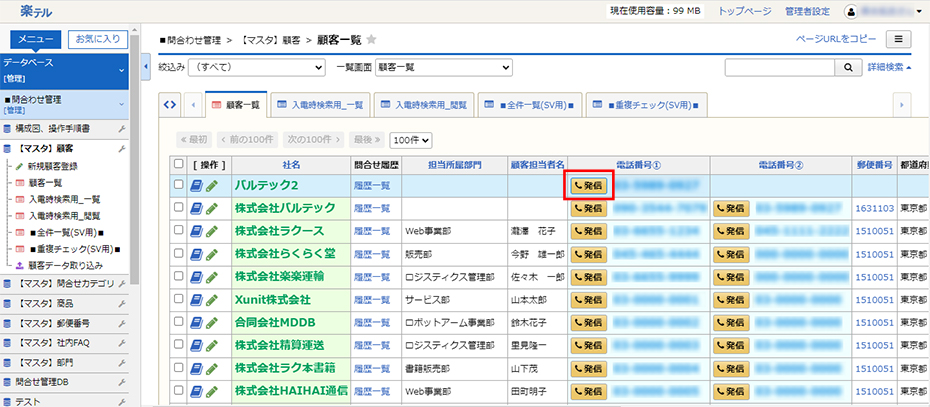930x407 pixels.
Task: Open the hamburger menu at top right
Action: tap(900, 39)
